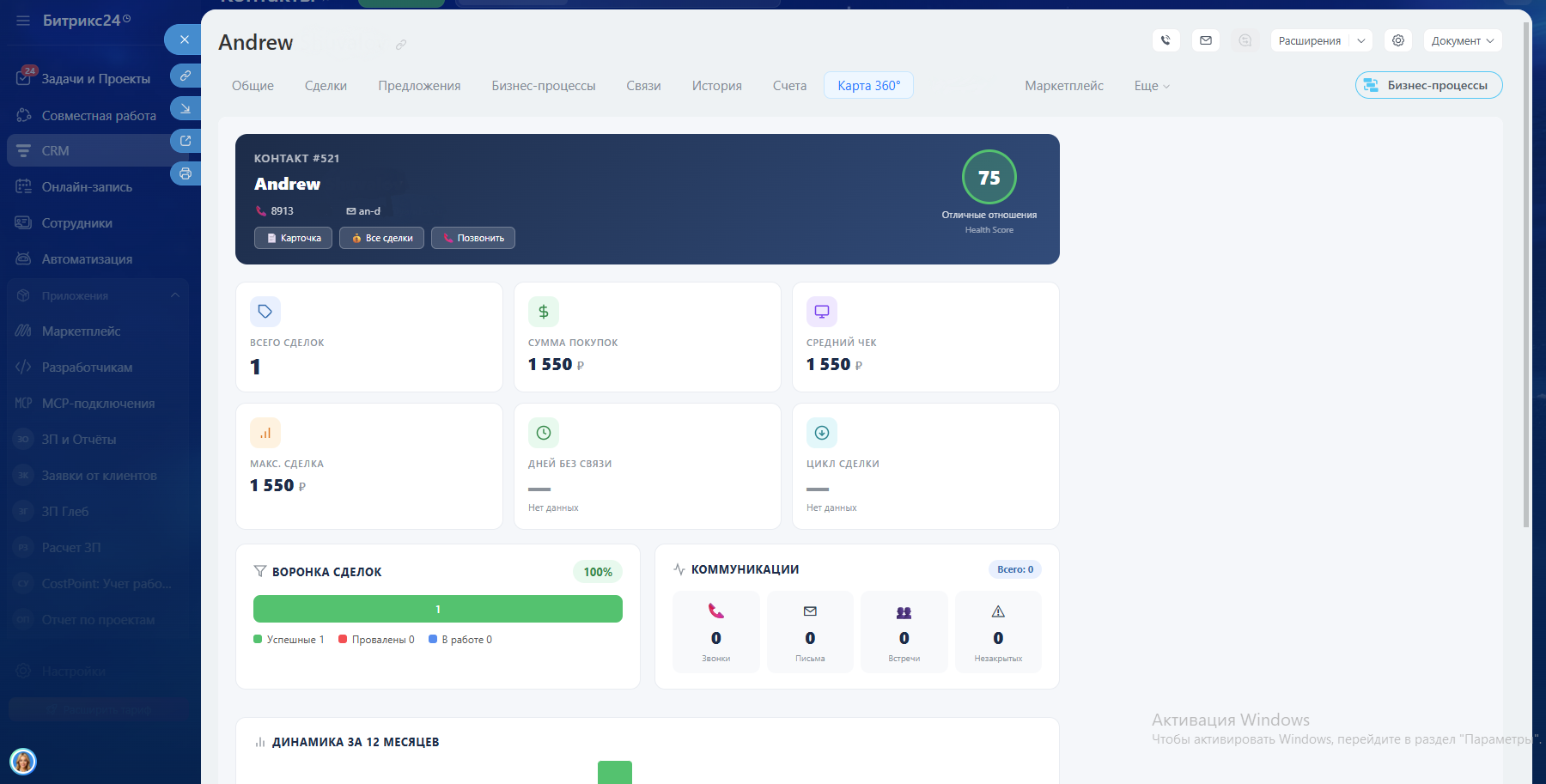The height and width of the screenshot is (784, 1546).
Task: Click the tag icon on Всего сделок card
Action: tap(265, 312)
